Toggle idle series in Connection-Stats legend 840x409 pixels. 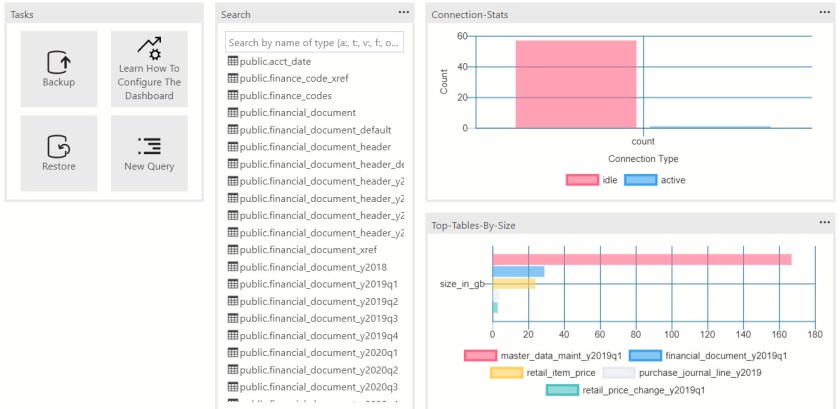(581, 180)
